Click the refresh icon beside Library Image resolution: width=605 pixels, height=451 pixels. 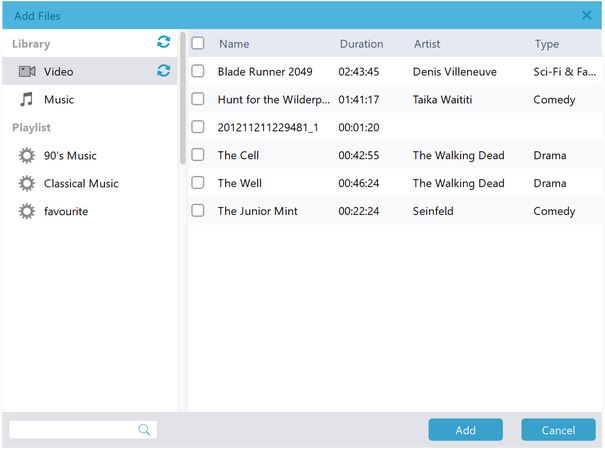(163, 42)
